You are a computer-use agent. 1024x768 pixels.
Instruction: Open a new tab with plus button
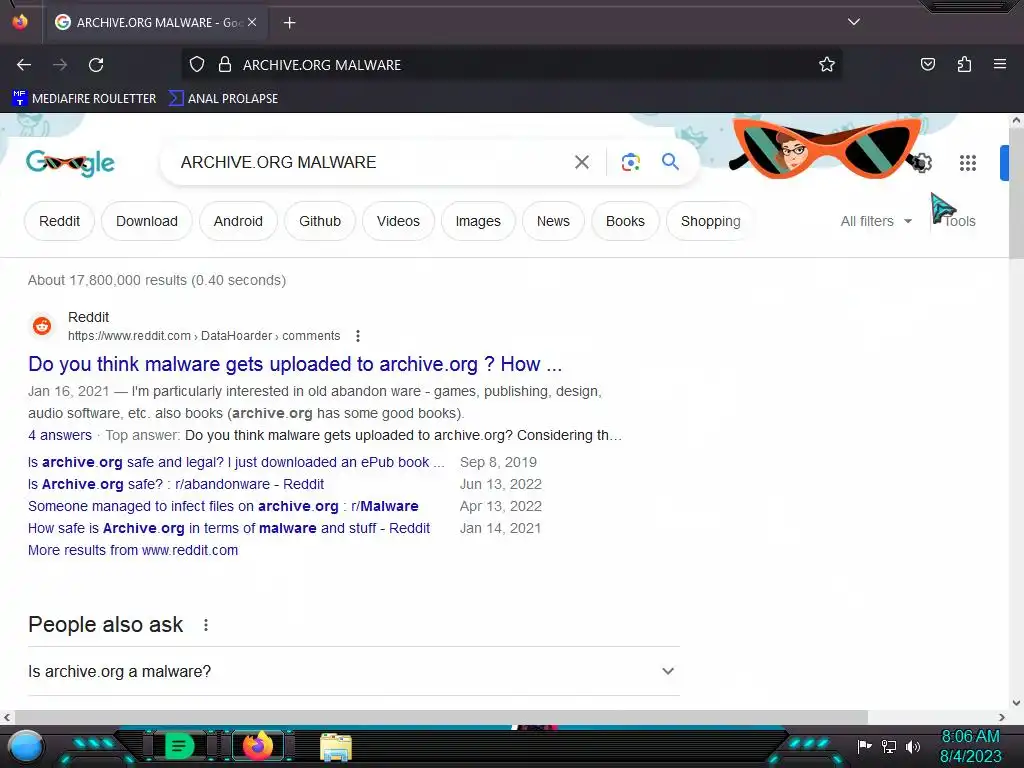pos(289,23)
